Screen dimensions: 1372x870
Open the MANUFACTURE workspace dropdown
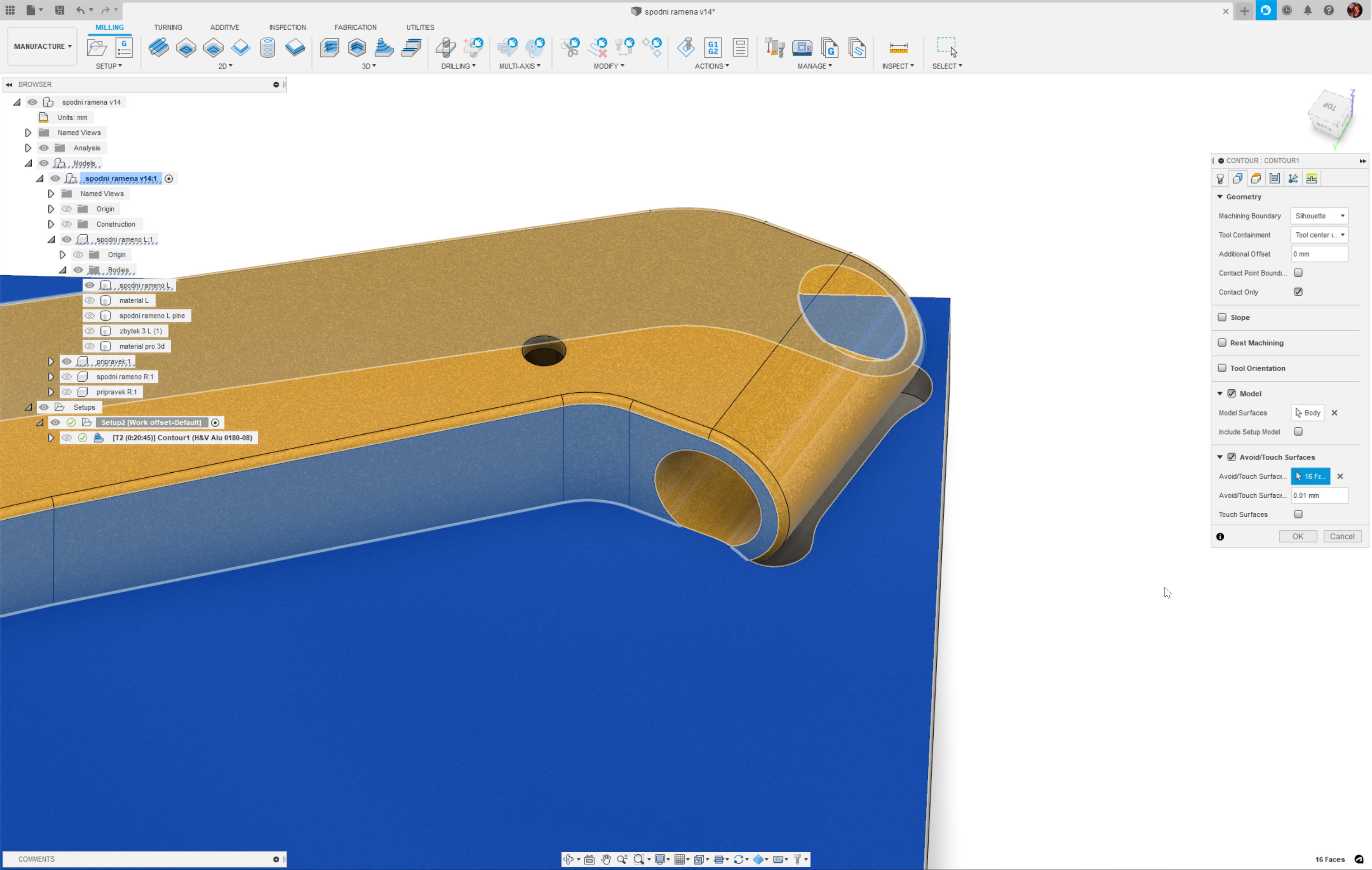[x=42, y=47]
